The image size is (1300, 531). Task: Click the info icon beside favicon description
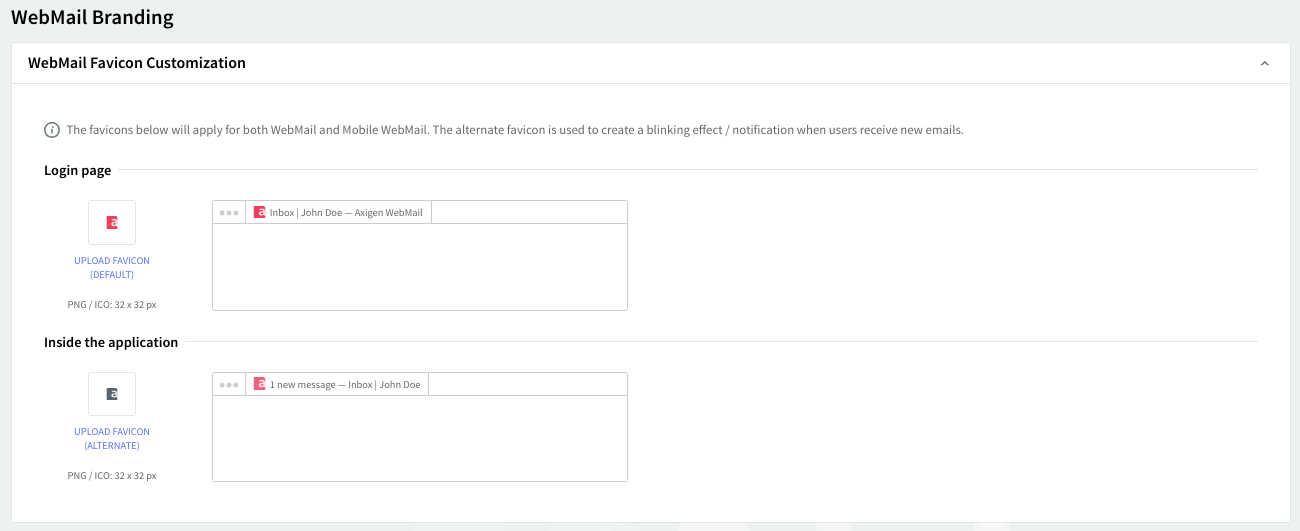(52, 130)
